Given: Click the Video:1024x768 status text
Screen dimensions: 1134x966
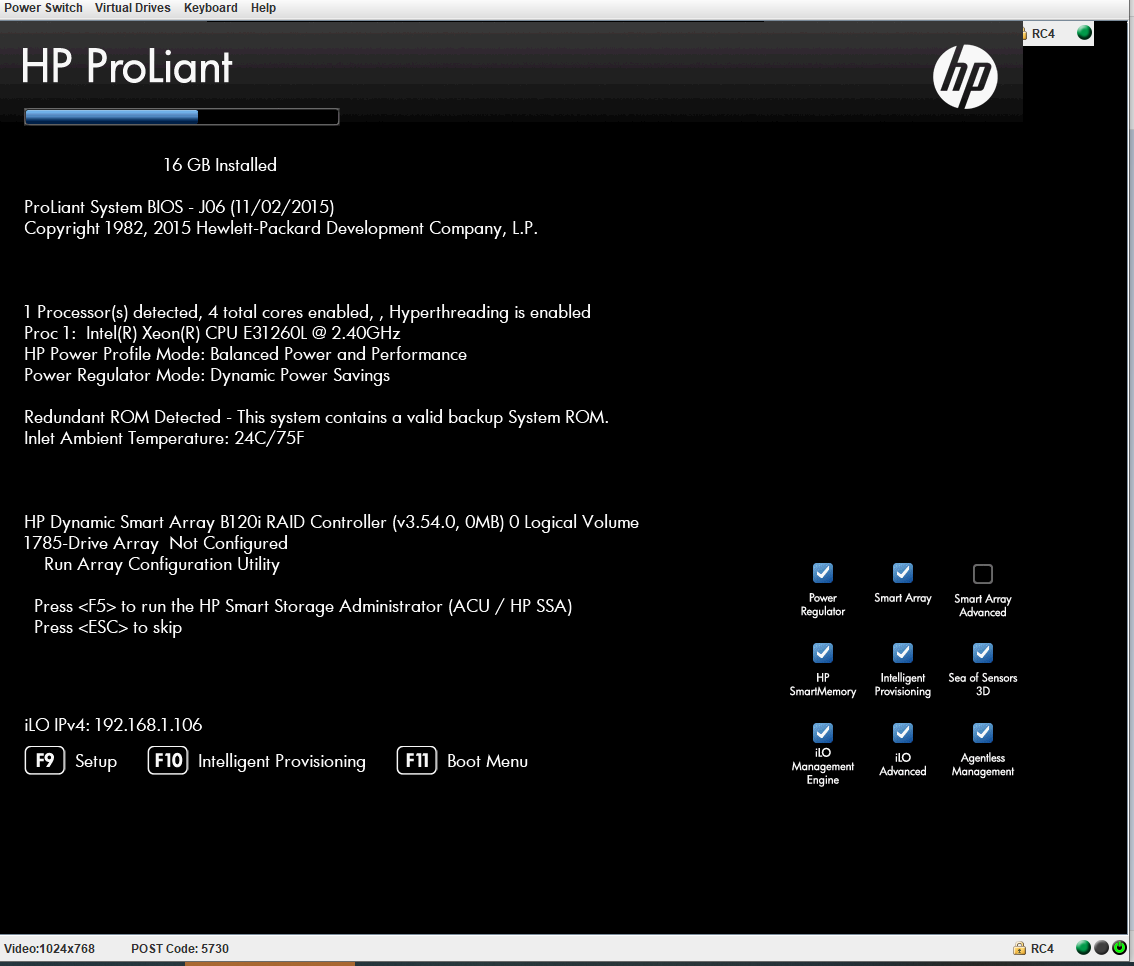Looking at the screenshot, I should 49,949.
